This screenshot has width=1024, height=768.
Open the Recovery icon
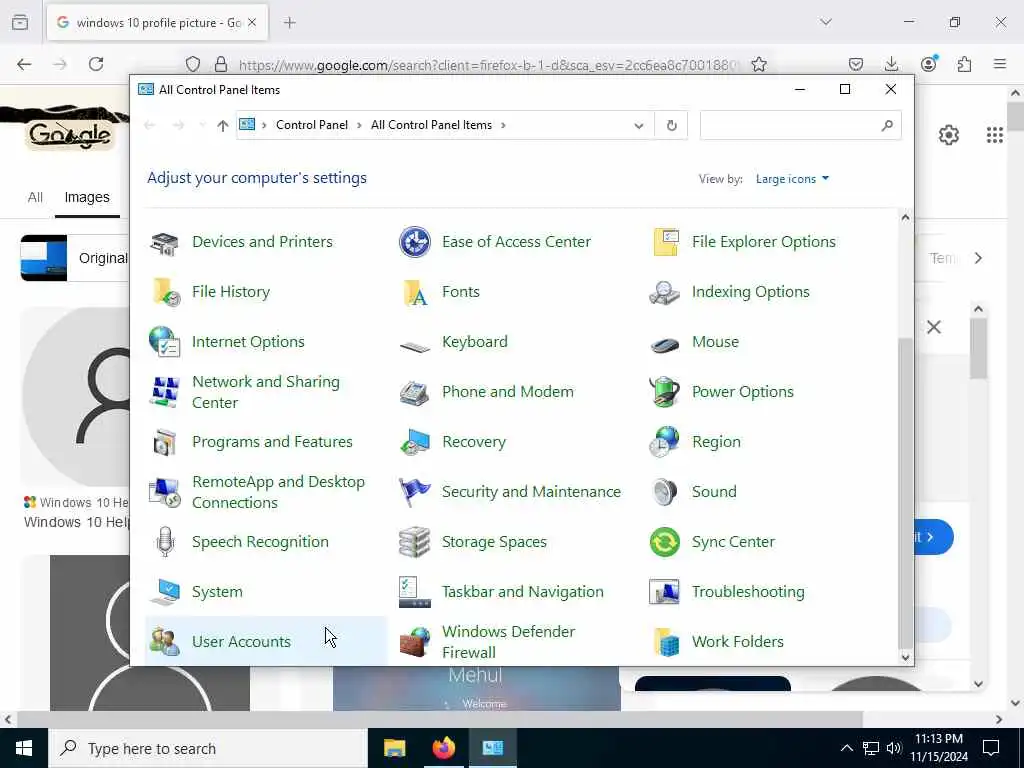point(415,442)
